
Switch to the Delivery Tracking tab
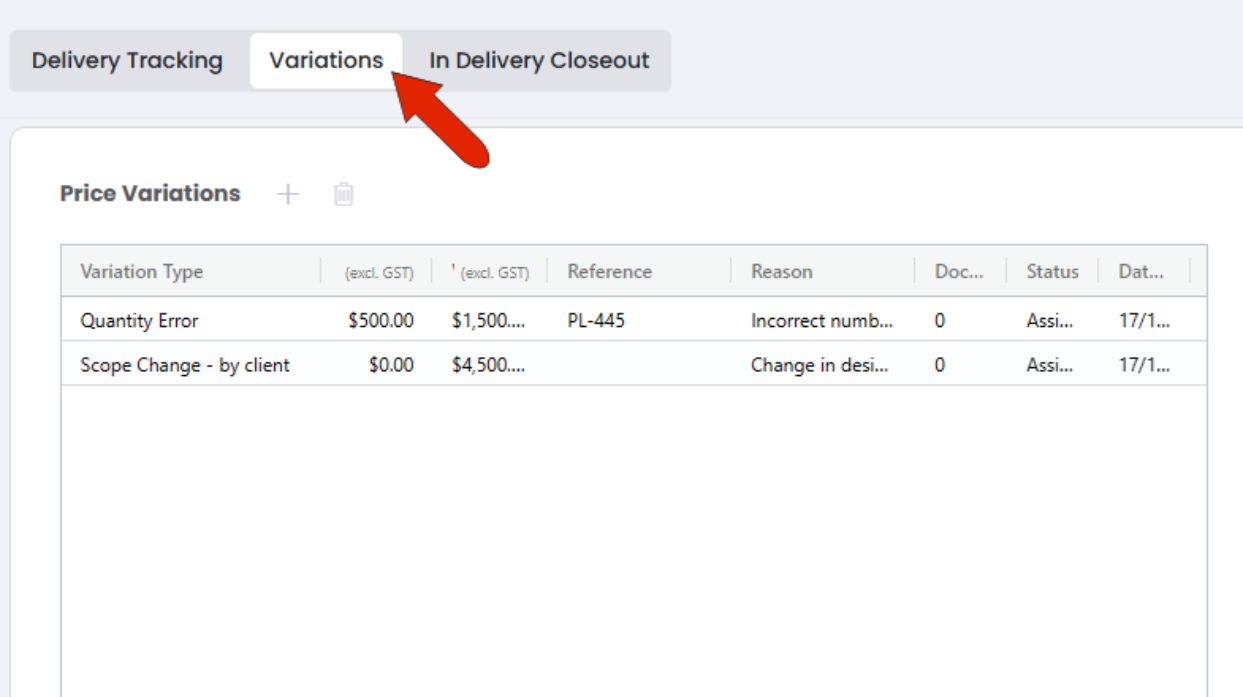pos(127,60)
